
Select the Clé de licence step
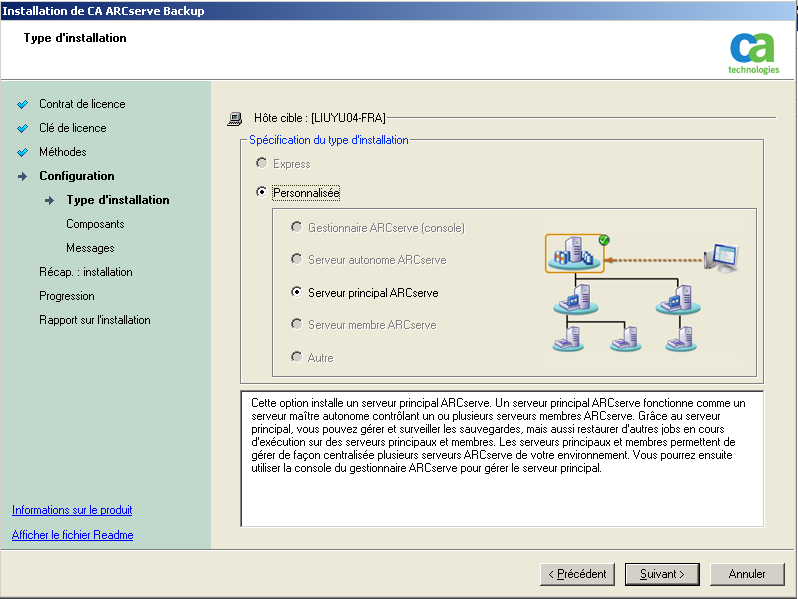pyautogui.click(x=73, y=128)
